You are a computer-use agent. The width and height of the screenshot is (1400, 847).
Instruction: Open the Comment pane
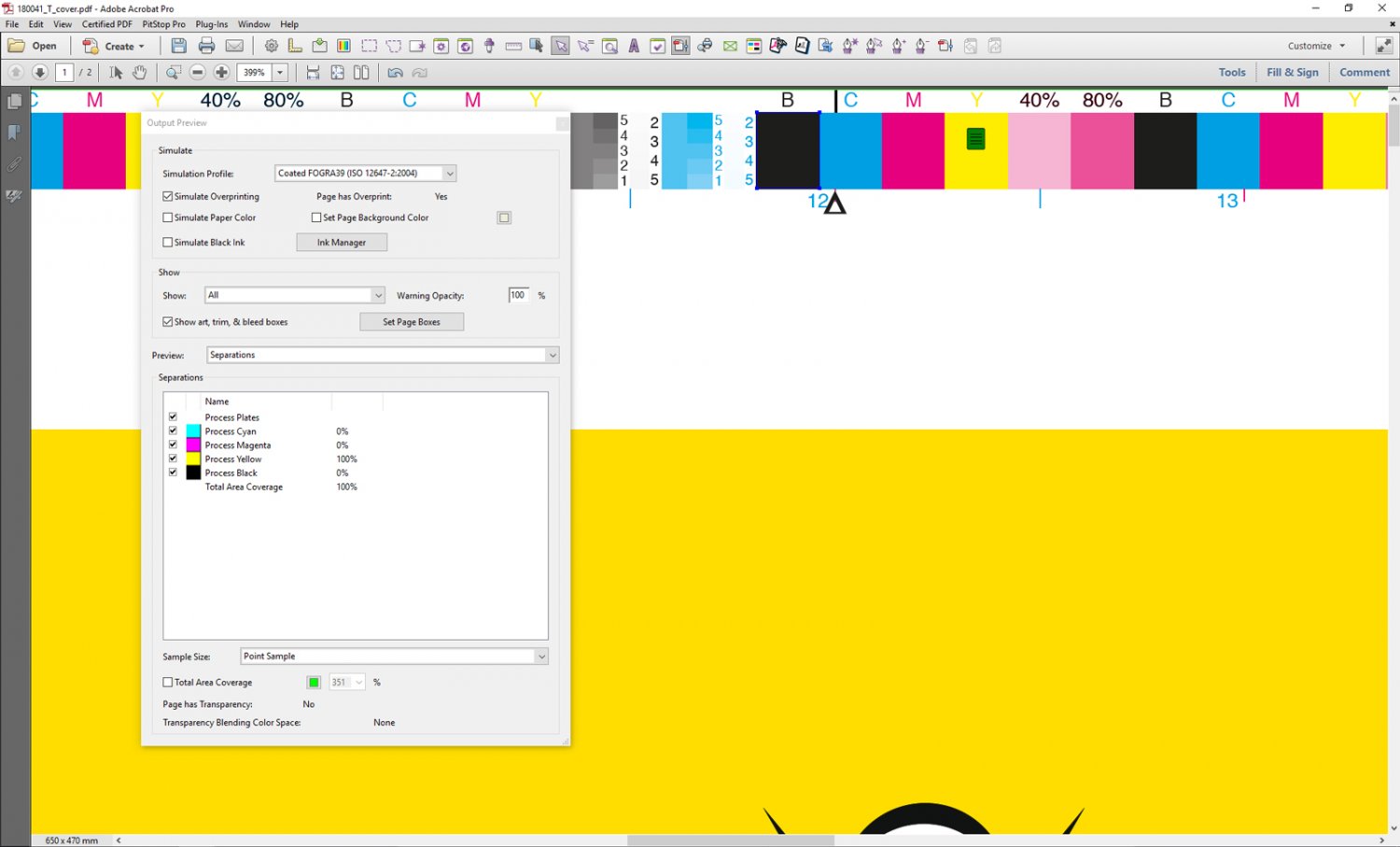coord(1365,72)
